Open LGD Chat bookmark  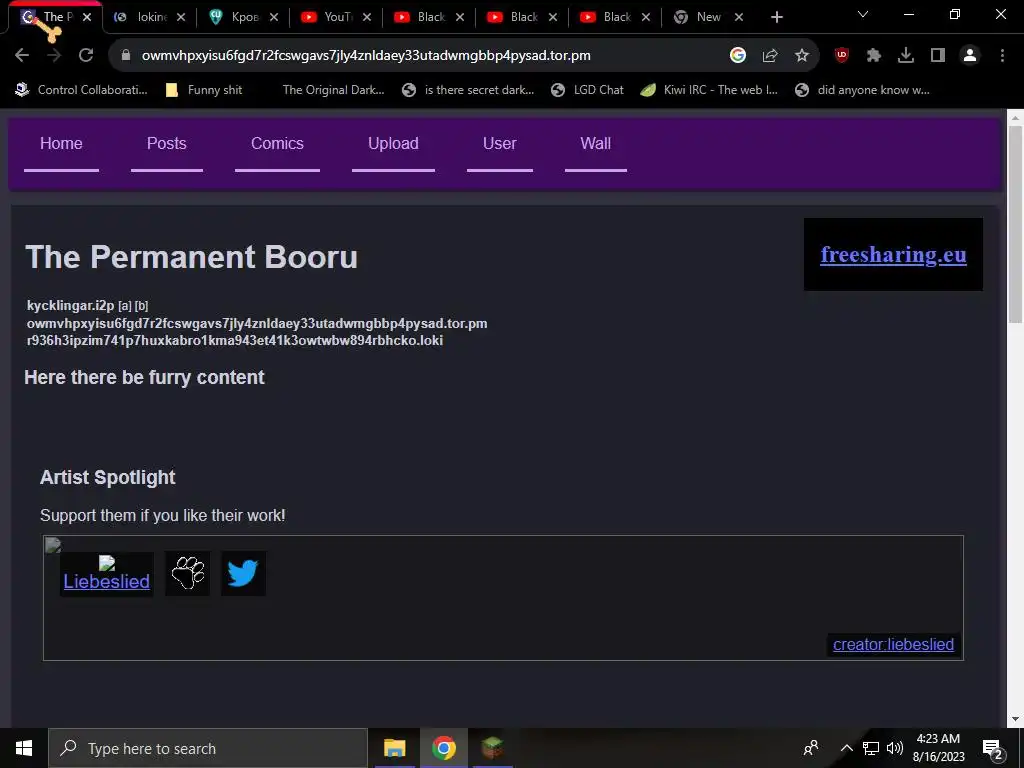click(587, 90)
